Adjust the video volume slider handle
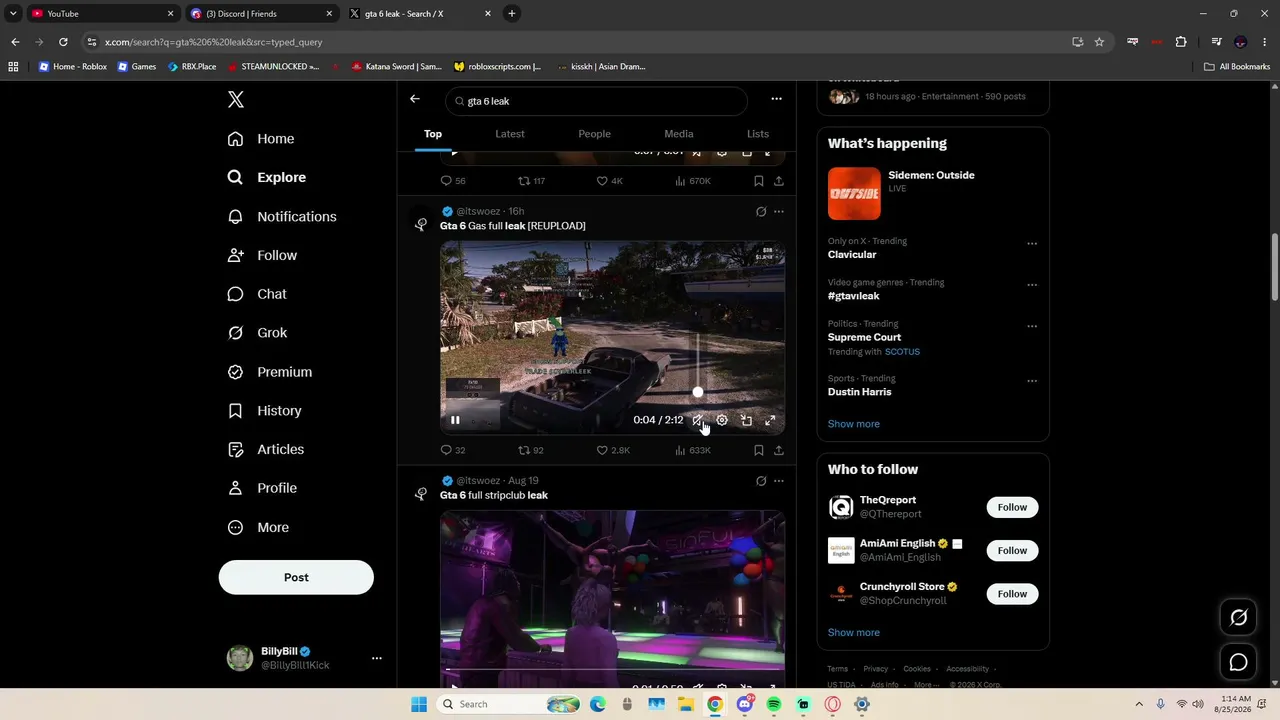Viewport: 1280px width, 720px height. click(698, 392)
